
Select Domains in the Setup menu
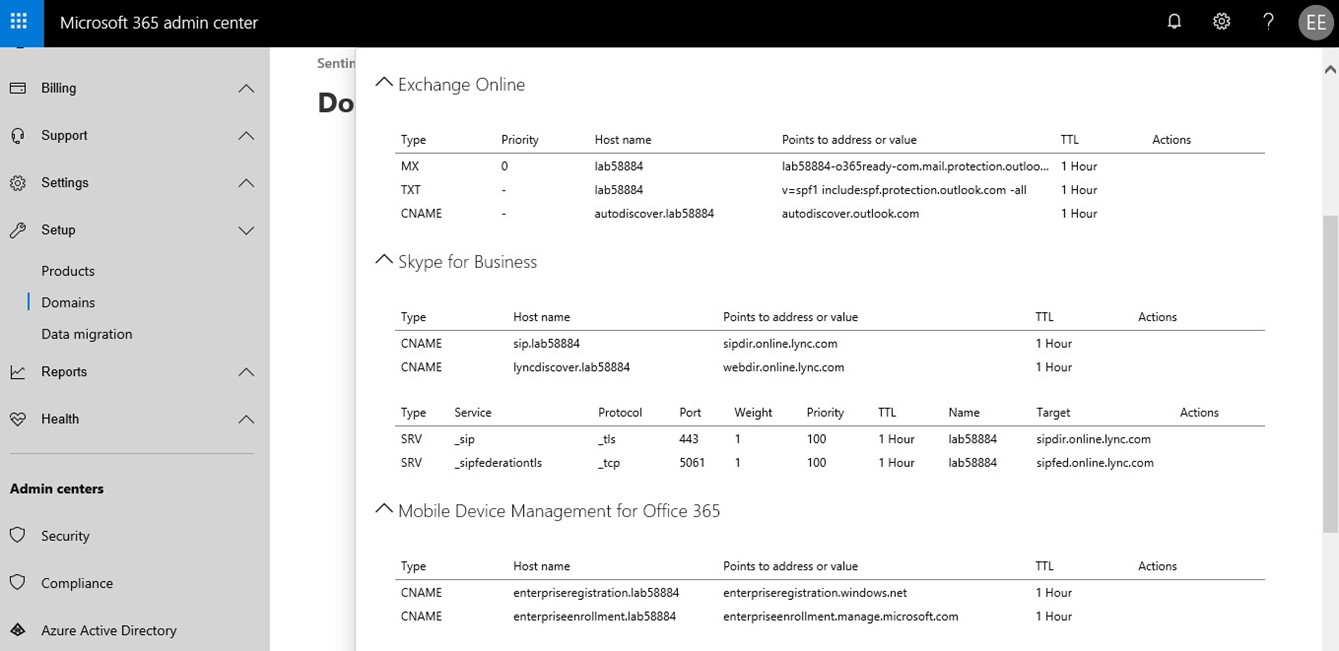point(68,302)
